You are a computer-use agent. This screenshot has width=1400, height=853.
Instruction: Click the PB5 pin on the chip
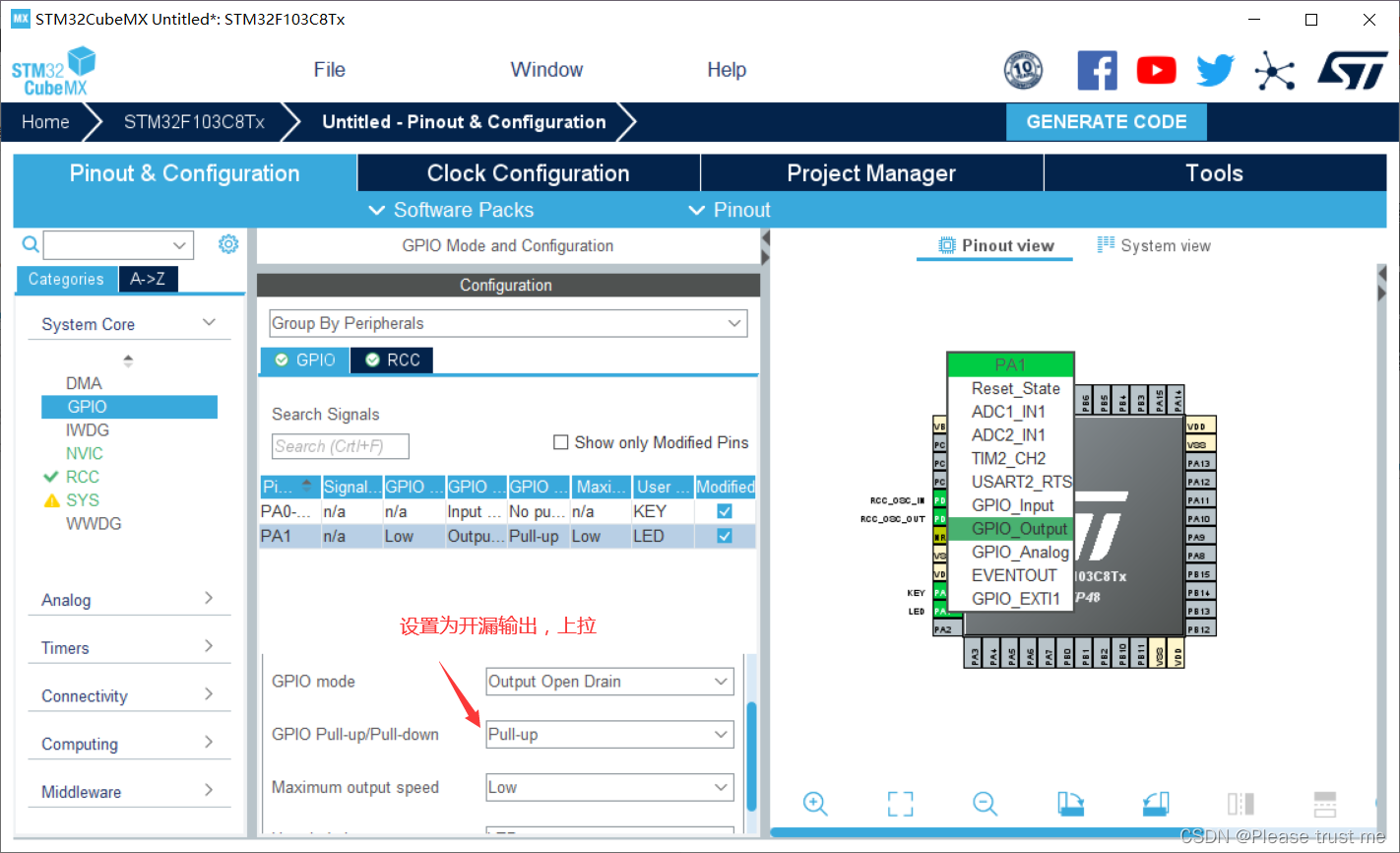1105,402
